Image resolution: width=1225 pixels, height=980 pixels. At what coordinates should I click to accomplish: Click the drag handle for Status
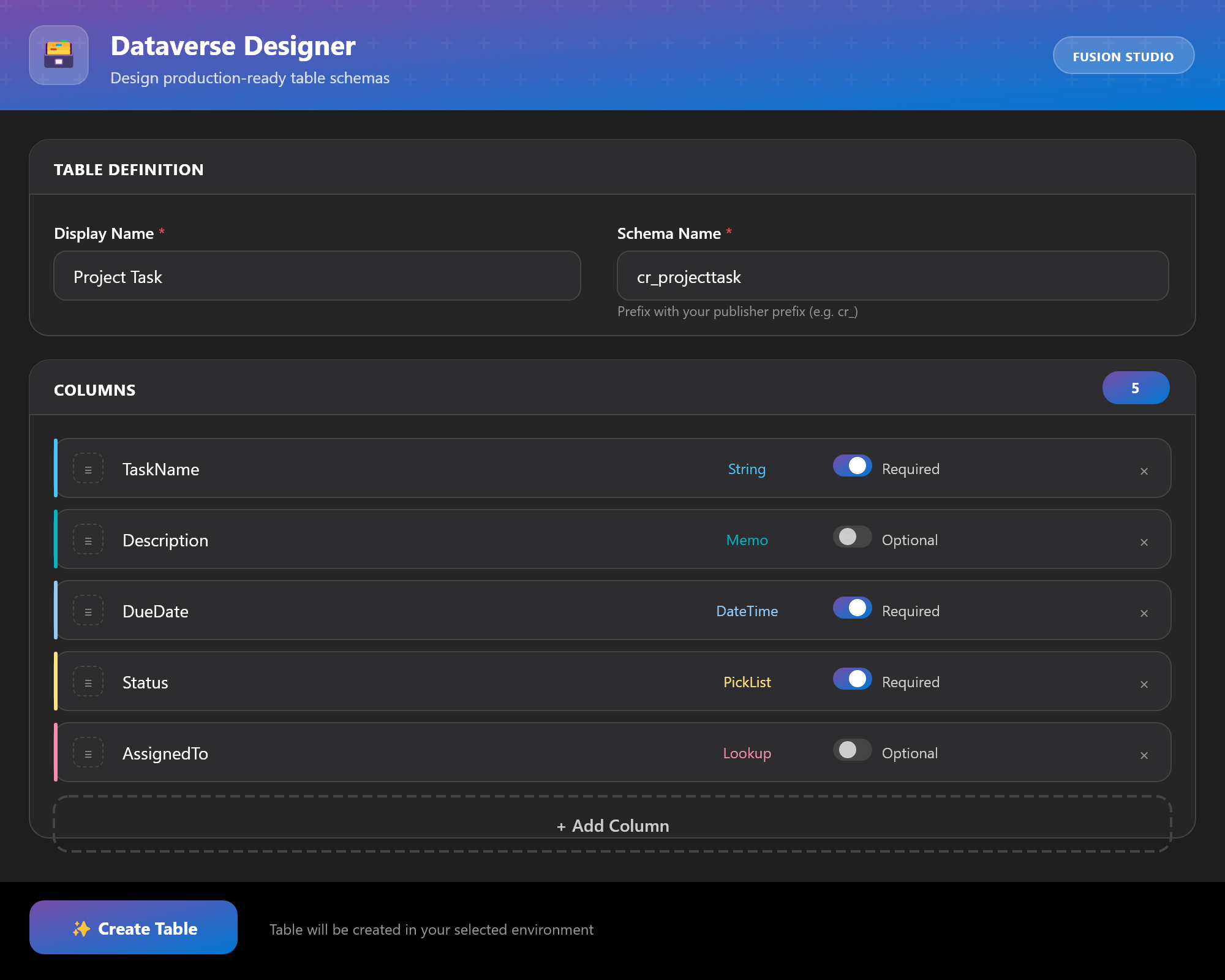(88, 682)
